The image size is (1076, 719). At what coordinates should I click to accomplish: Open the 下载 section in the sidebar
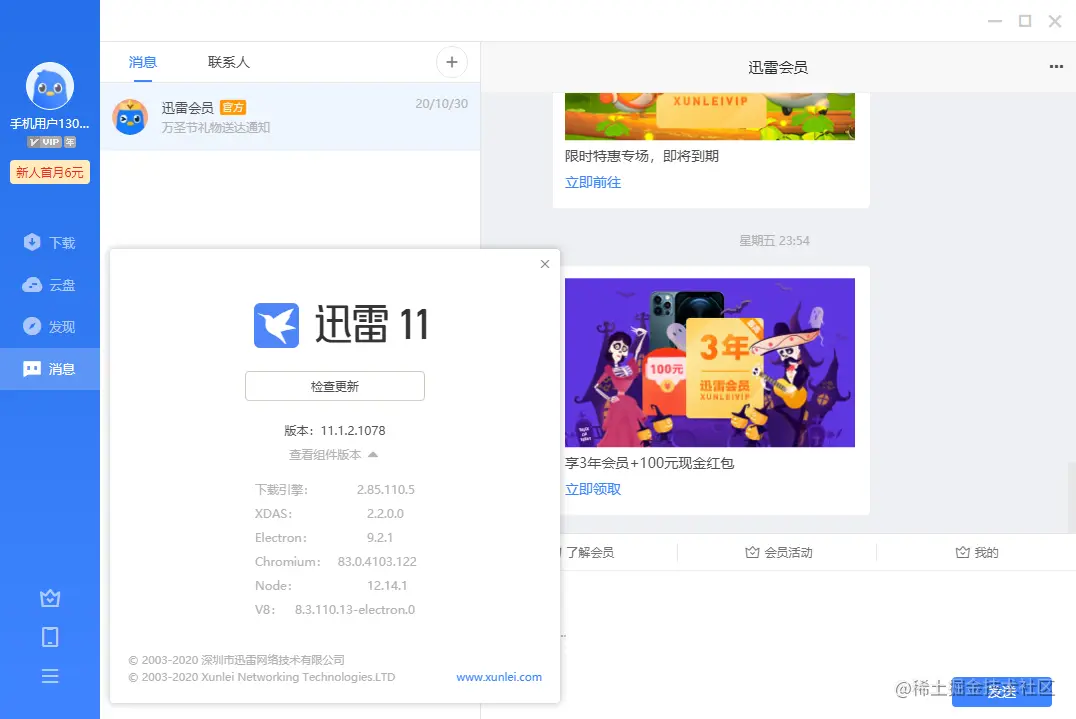point(49,242)
